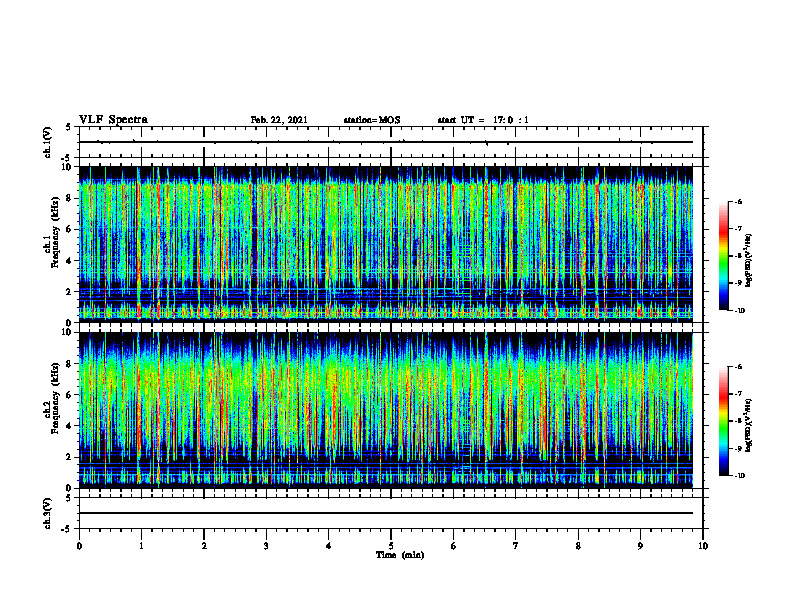Select the "start UT = 17:0 :1" text
Image resolution: width=792 pixels, height=612 pixels.
coord(483,120)
